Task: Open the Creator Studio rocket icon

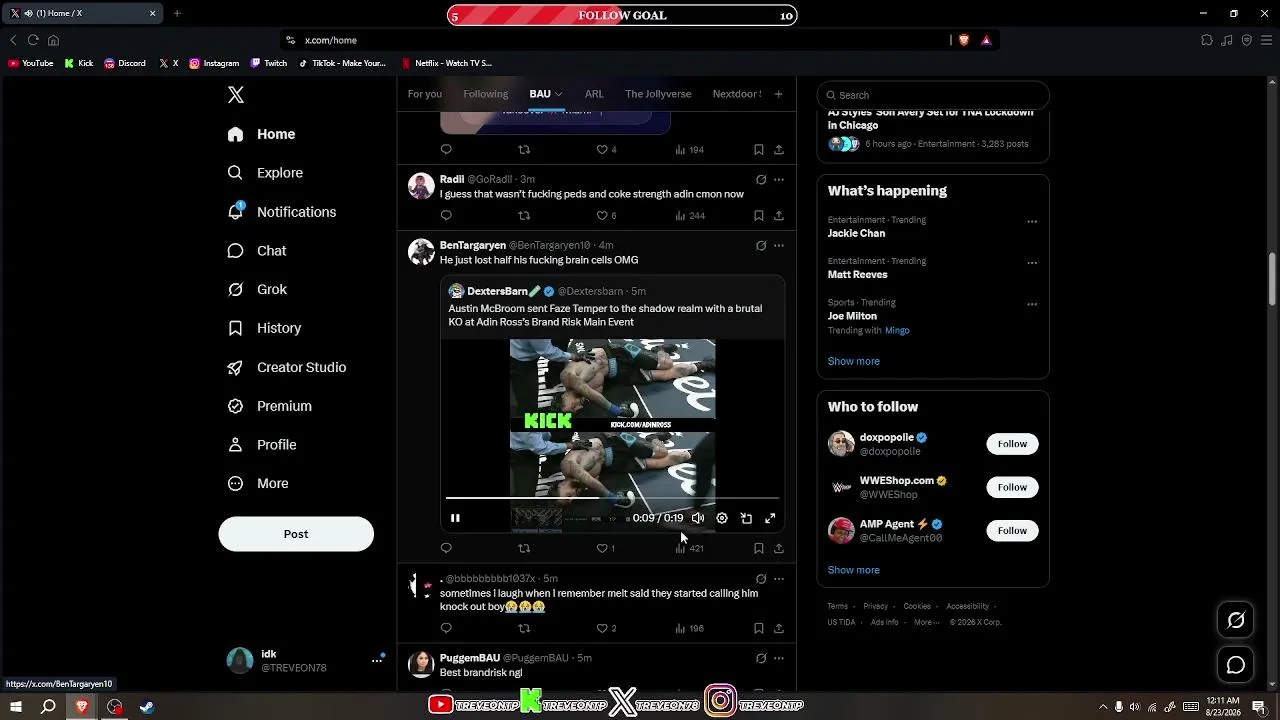Action: tap(235, 367)
